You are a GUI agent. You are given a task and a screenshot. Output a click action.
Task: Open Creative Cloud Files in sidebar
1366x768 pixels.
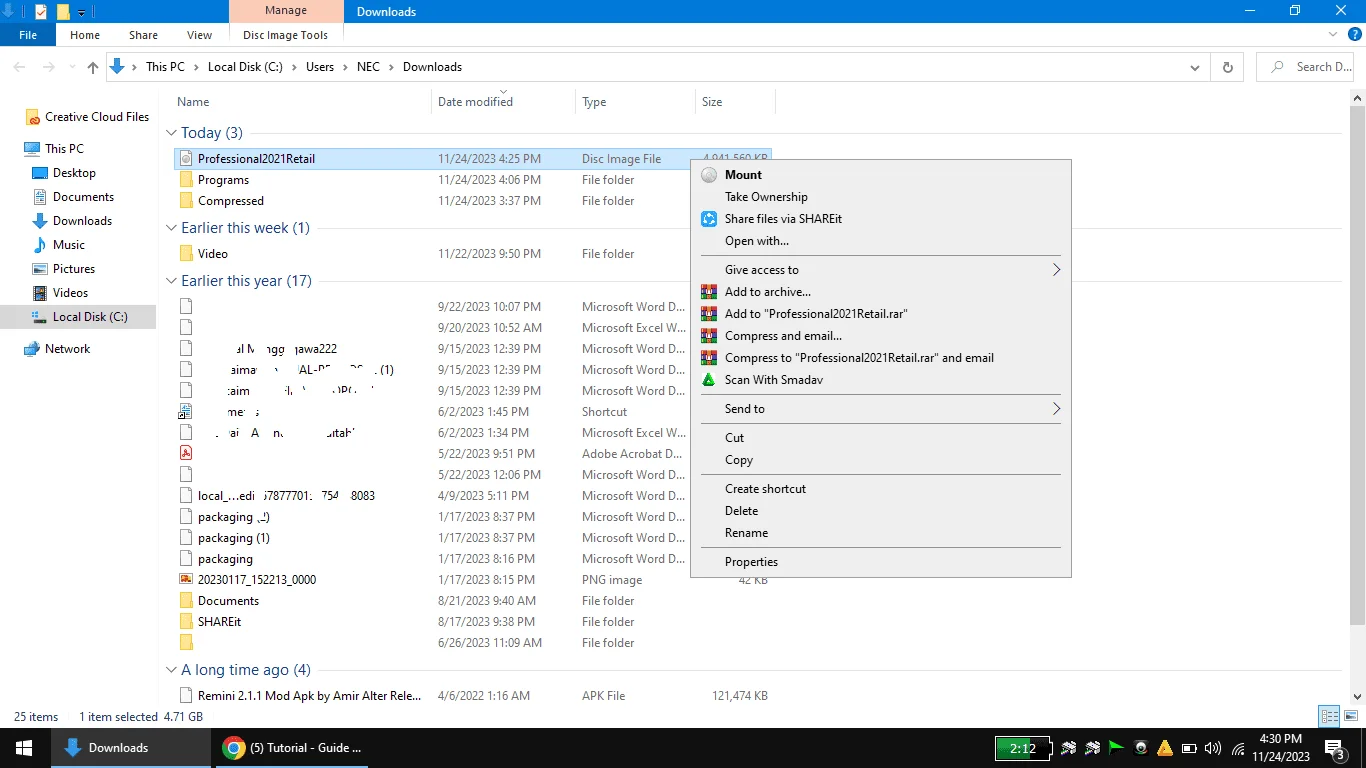(97, 117)
